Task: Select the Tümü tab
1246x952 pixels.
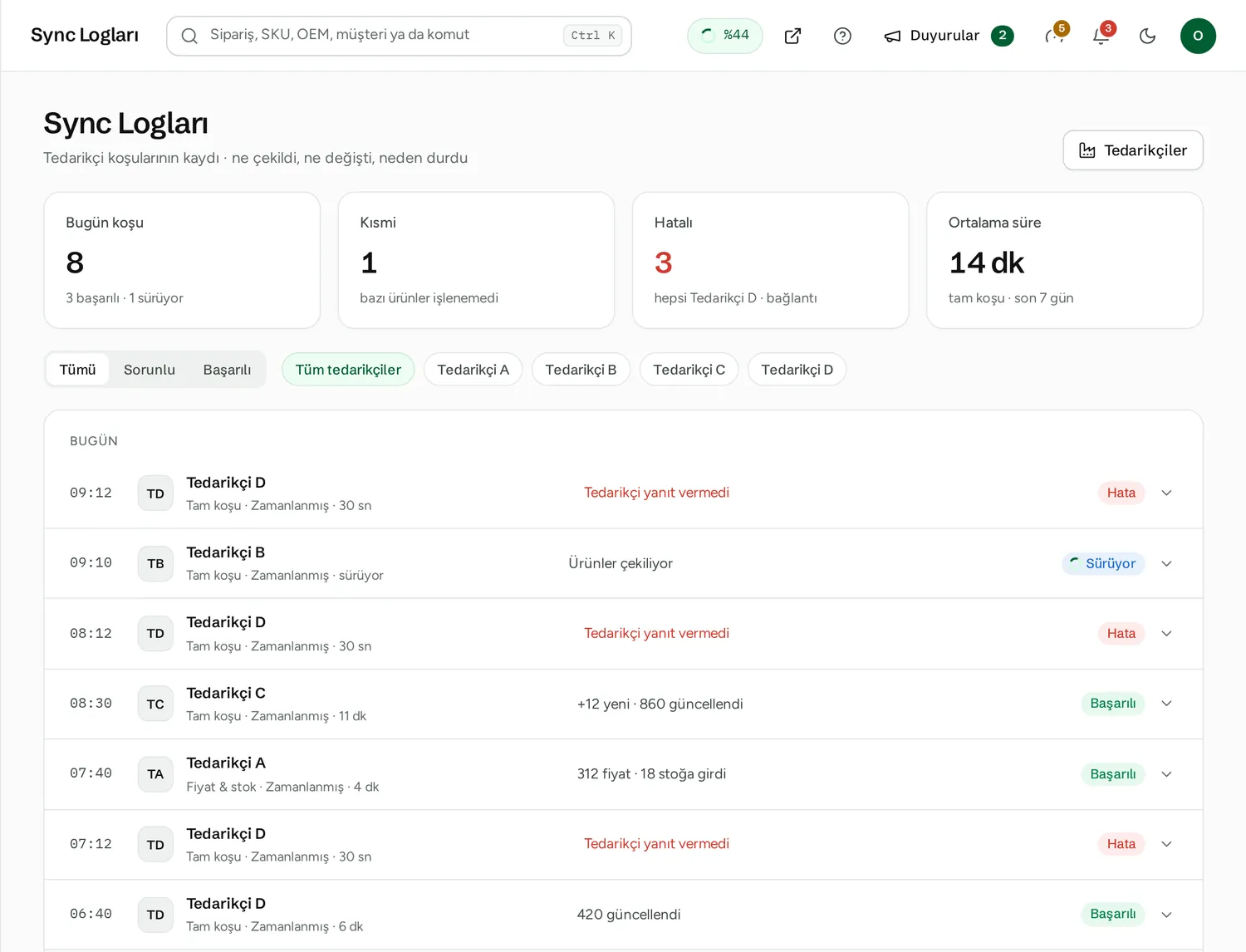Action: coord(78,370)
